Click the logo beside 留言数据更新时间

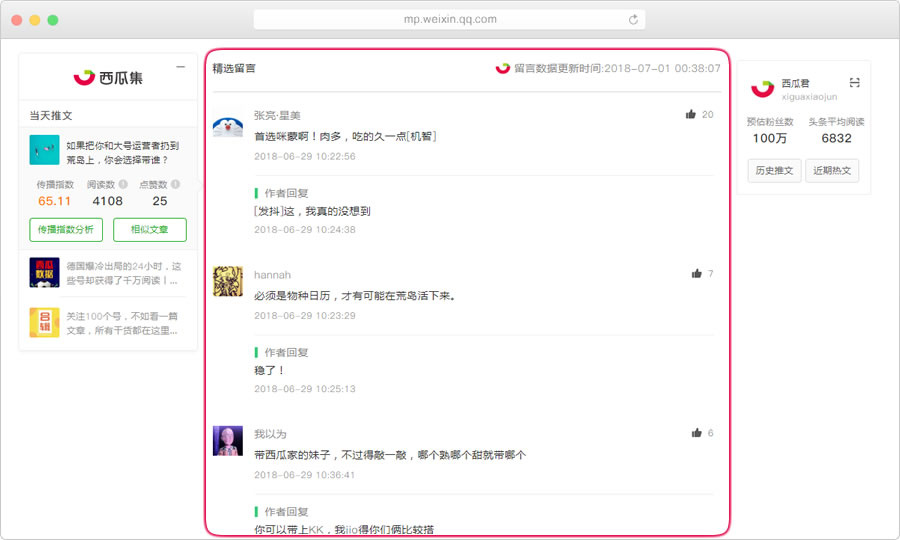tap(503, 68)
